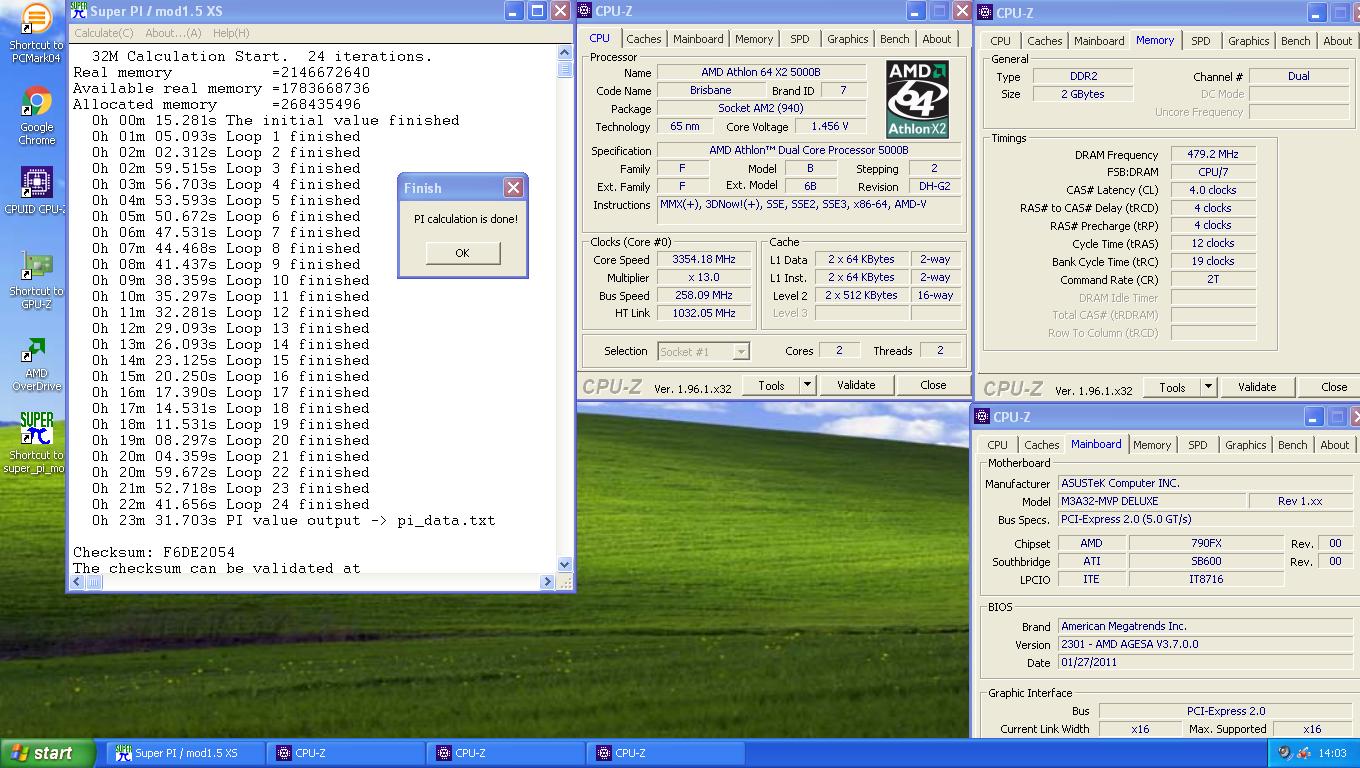Switch to Mainboard tab in the CPU window
The image size is (1360, 768).
(x=698, y=39)
